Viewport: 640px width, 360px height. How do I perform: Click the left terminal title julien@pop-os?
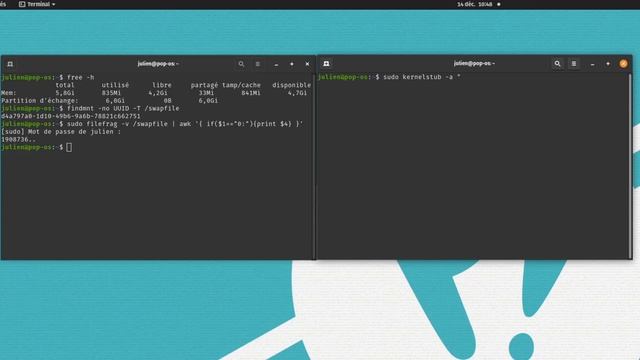(158, 64)
